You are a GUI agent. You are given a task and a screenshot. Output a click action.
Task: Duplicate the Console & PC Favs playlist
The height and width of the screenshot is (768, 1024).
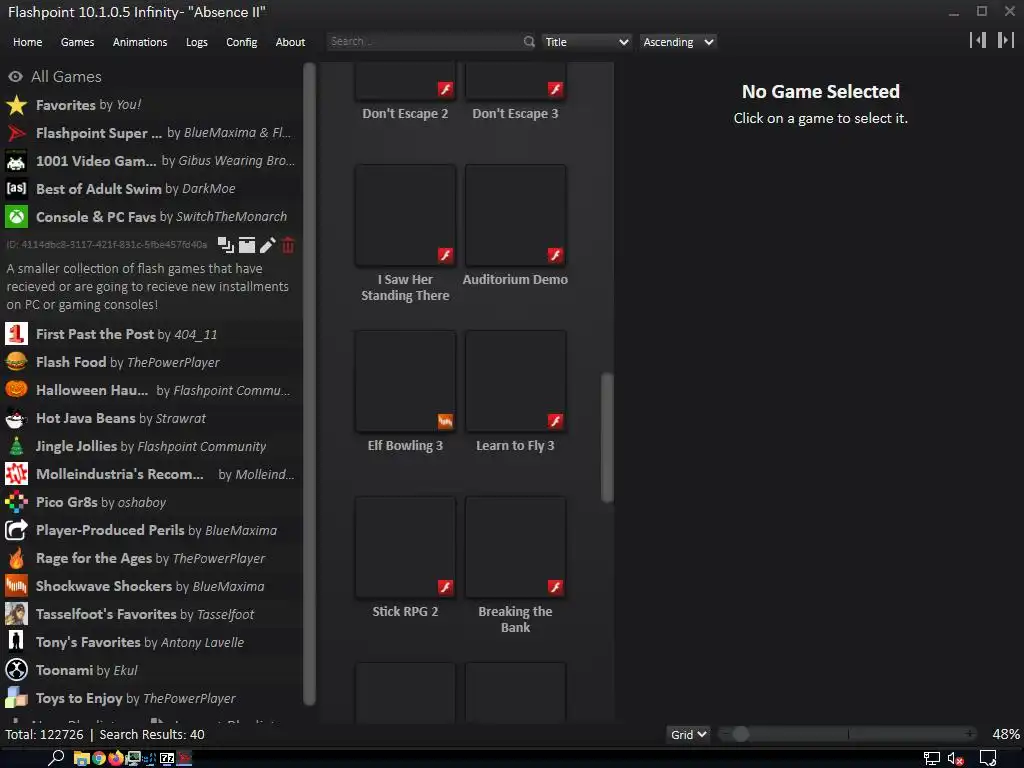(x=225, y=245)
